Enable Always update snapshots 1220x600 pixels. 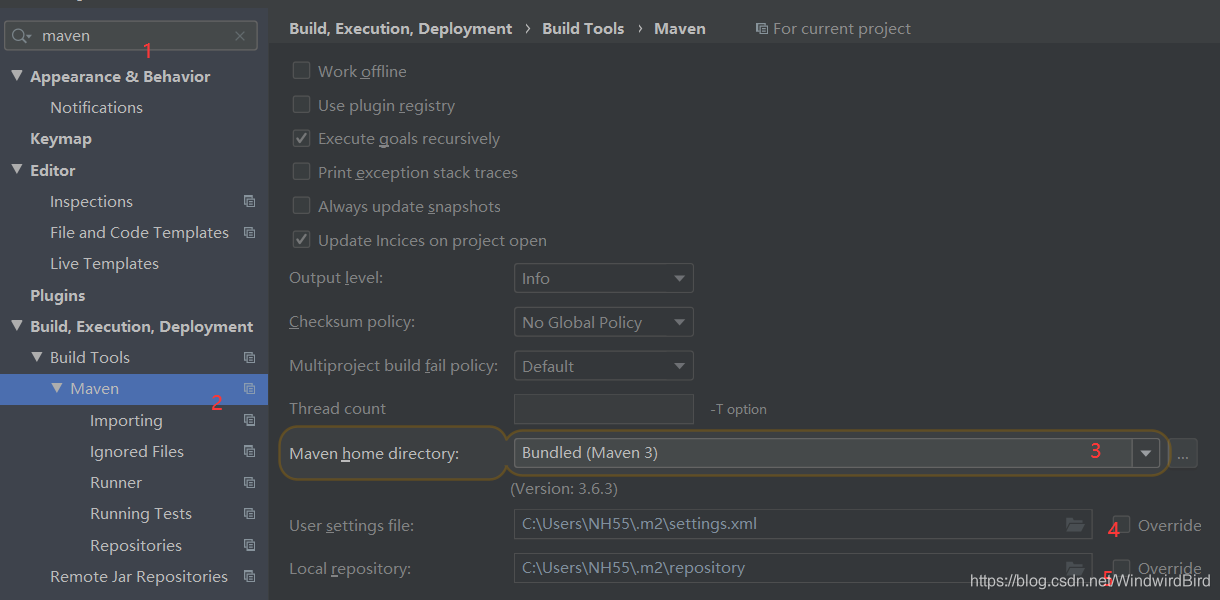pos(301,206)
